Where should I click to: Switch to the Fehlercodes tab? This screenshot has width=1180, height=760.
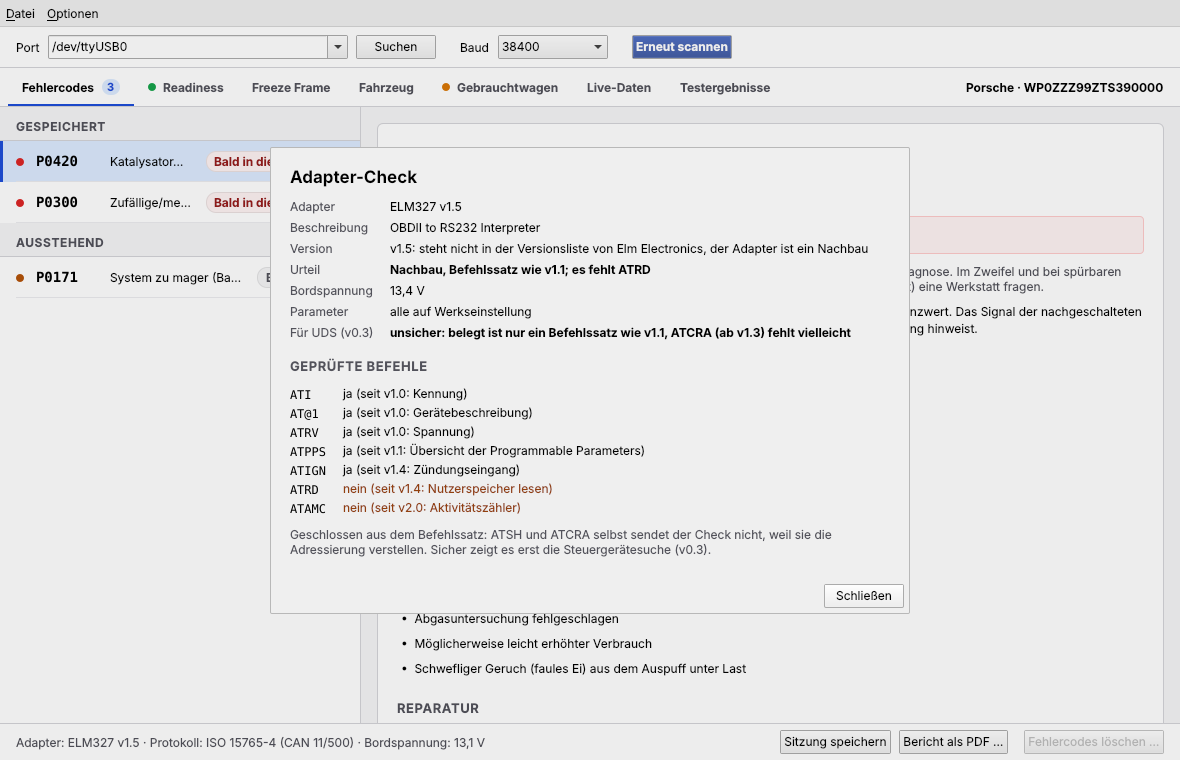point(70,87)
